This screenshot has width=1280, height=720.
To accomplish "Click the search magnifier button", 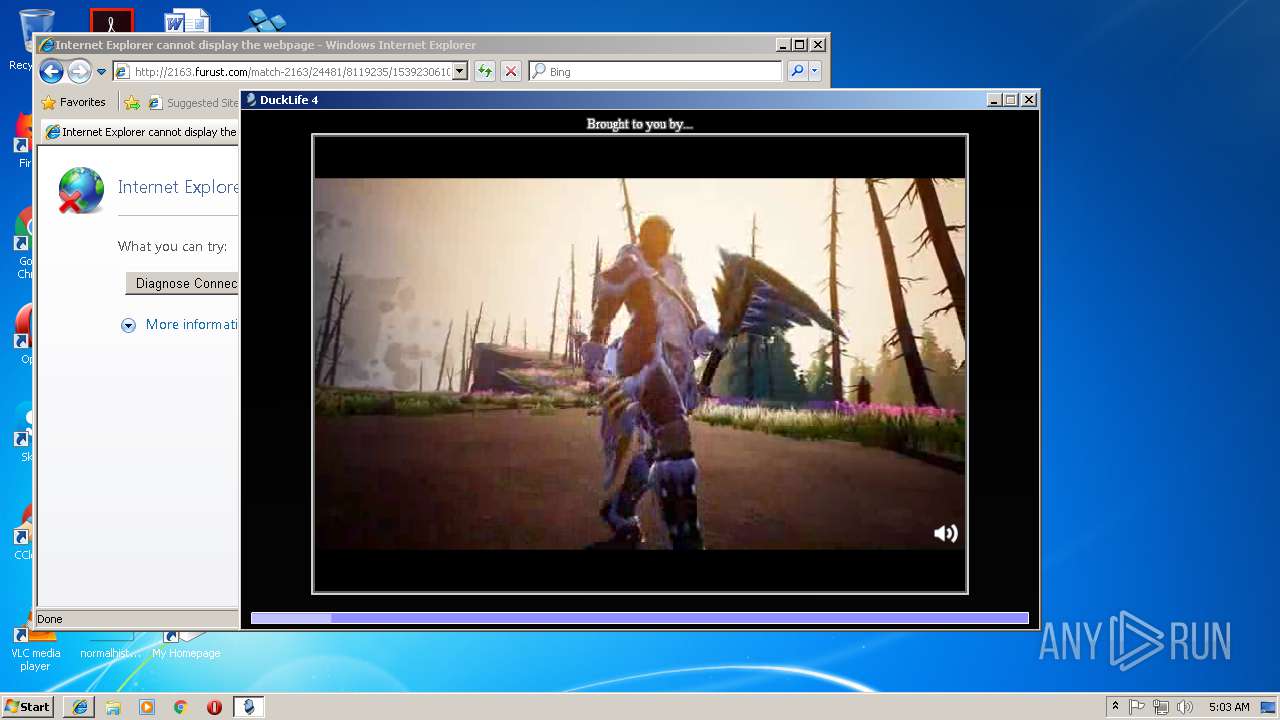I will (797, 71).
